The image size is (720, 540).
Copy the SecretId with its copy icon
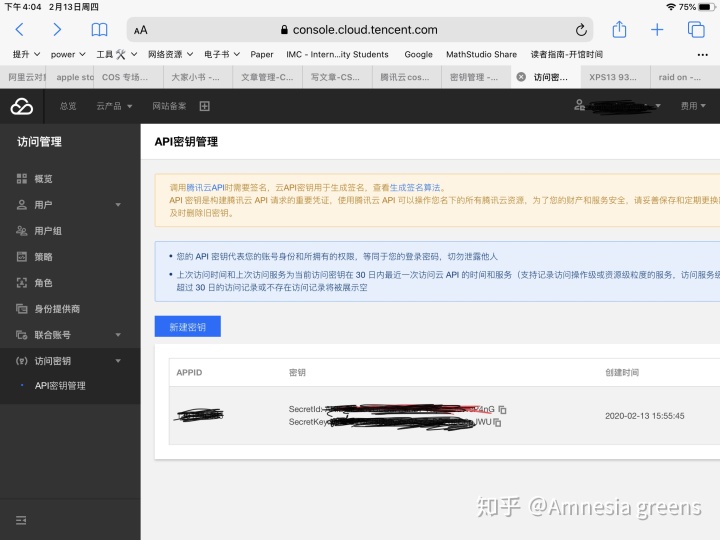click(x=502, y=409)
